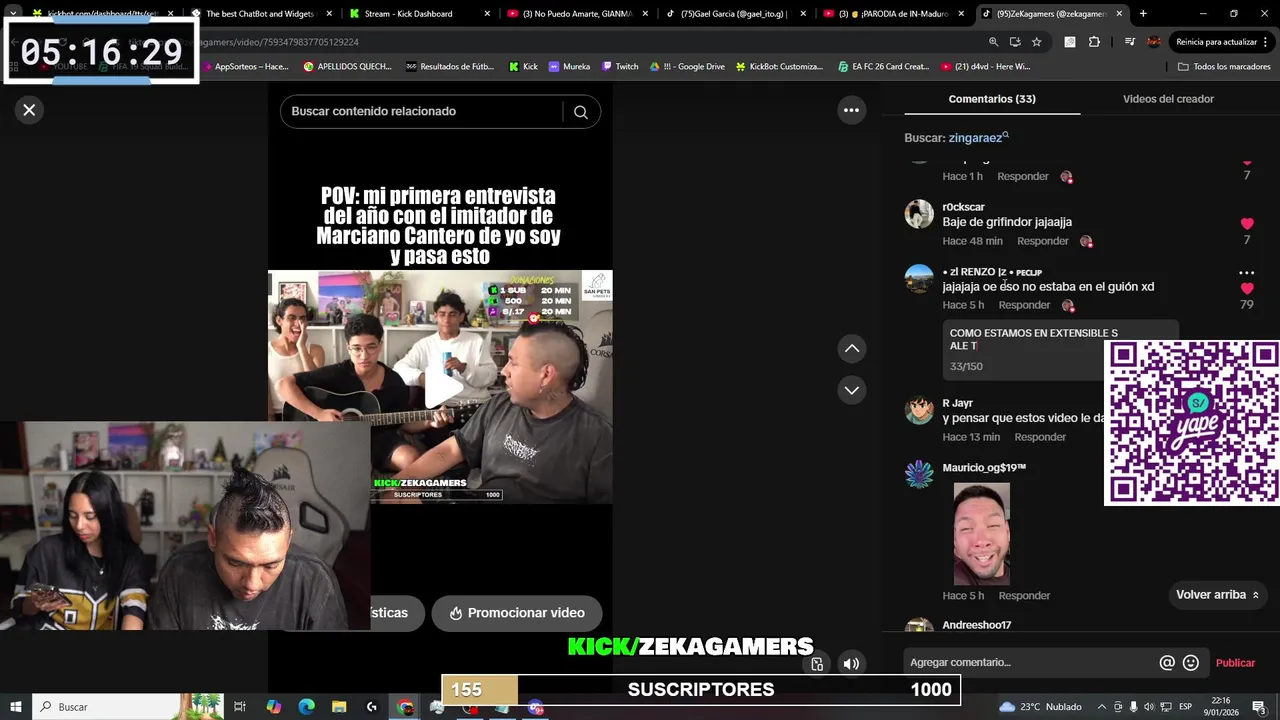The image size is (1280, 720).
Task: Open a new browser tab
Action: point(1143,14)
